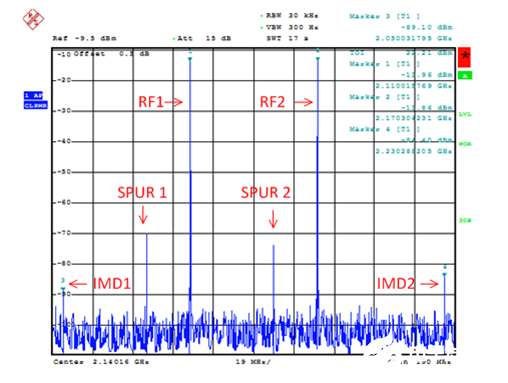Click the Att 15 dB setting
This screenshot has width=508, height=383.
[202, 38]
